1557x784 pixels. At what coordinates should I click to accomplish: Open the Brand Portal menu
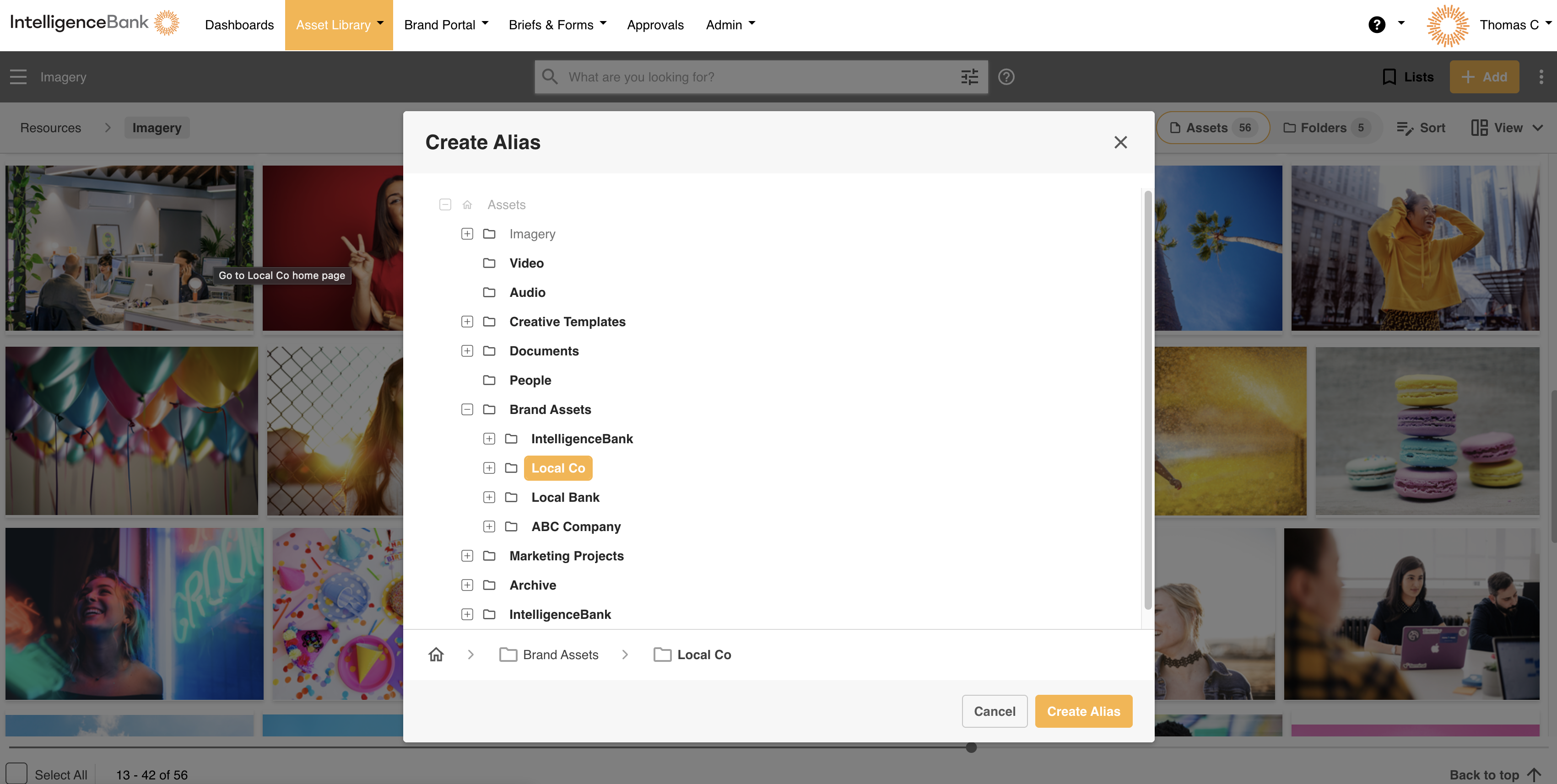[x=446, y=25]
